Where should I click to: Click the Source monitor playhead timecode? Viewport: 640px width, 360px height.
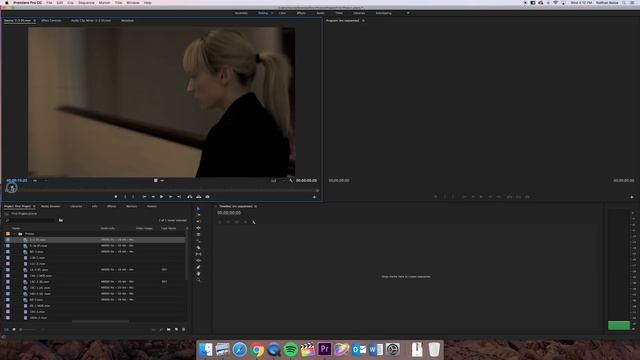[17, 180]
